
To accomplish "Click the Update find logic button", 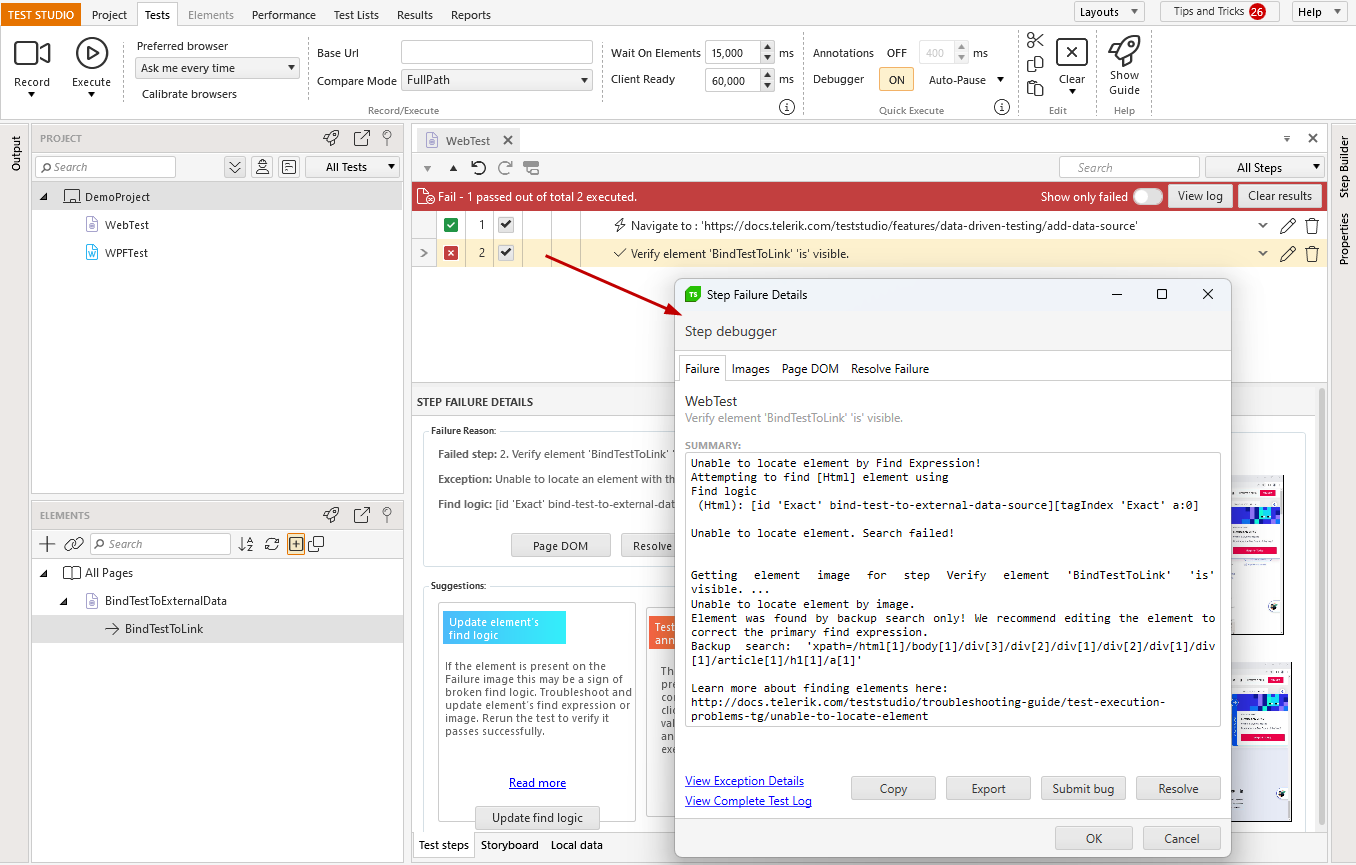I will 537,818.
